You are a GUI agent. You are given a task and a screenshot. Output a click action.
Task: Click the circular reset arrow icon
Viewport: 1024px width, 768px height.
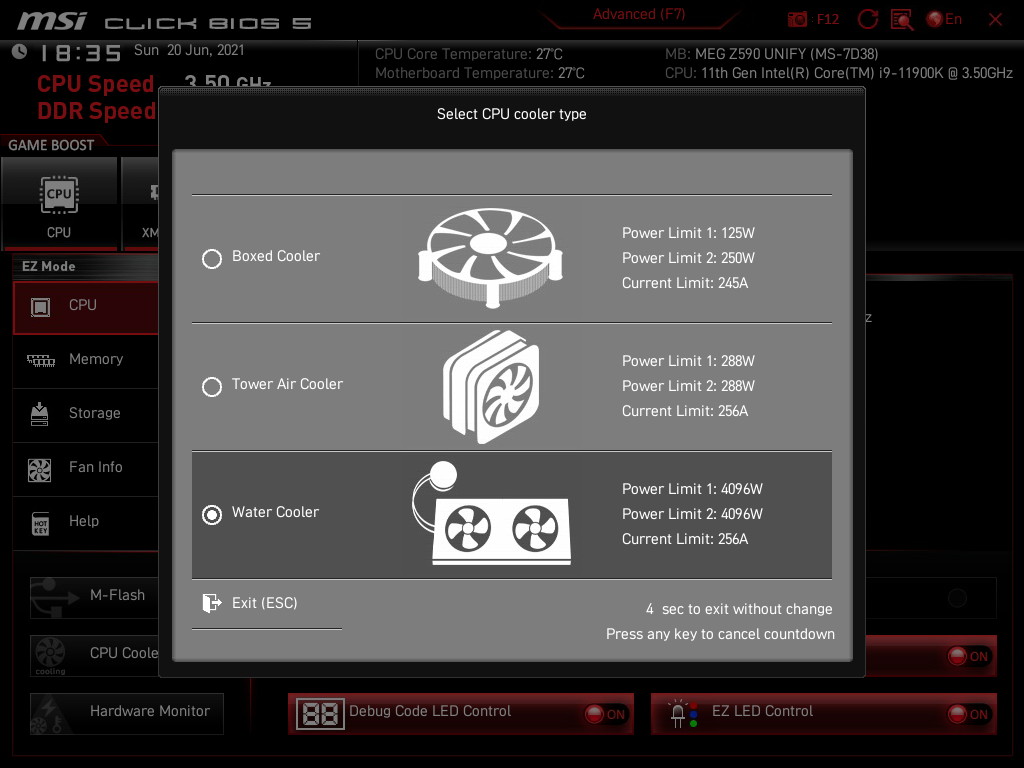click(867, 20)
